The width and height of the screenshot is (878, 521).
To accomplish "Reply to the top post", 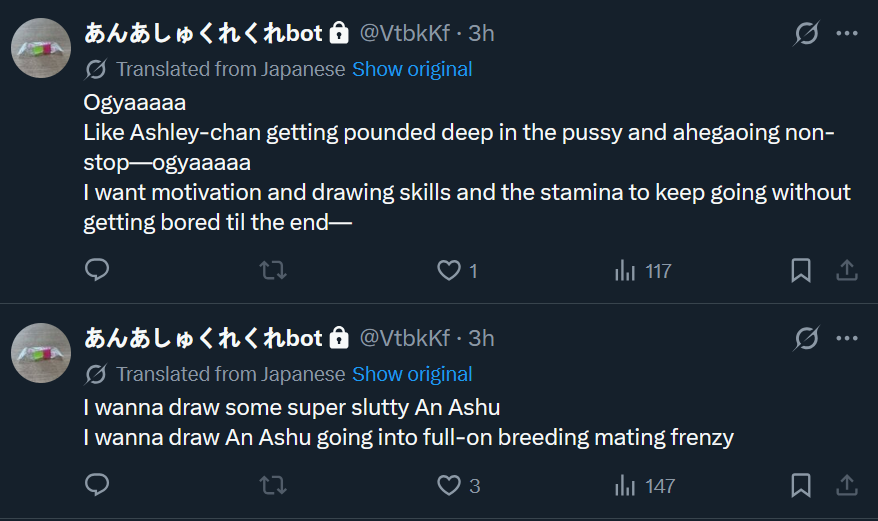I will click(x=97, y=270).
